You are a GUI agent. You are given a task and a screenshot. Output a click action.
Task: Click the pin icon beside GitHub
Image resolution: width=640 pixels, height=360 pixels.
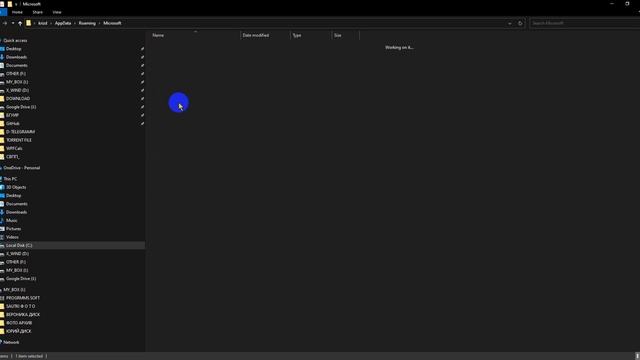[142, 123]
